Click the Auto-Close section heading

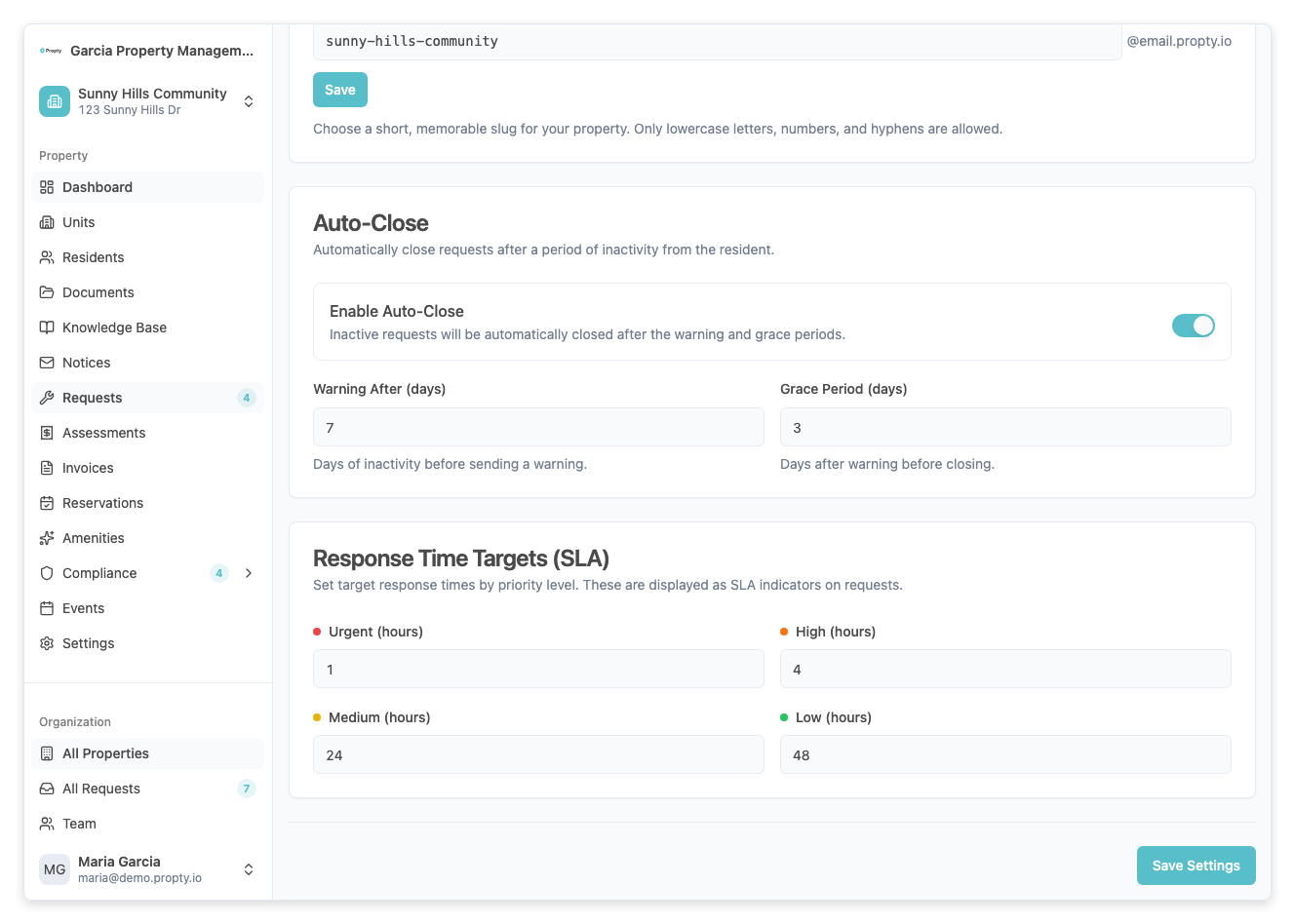pyautogui.click(x=371, y=223)
